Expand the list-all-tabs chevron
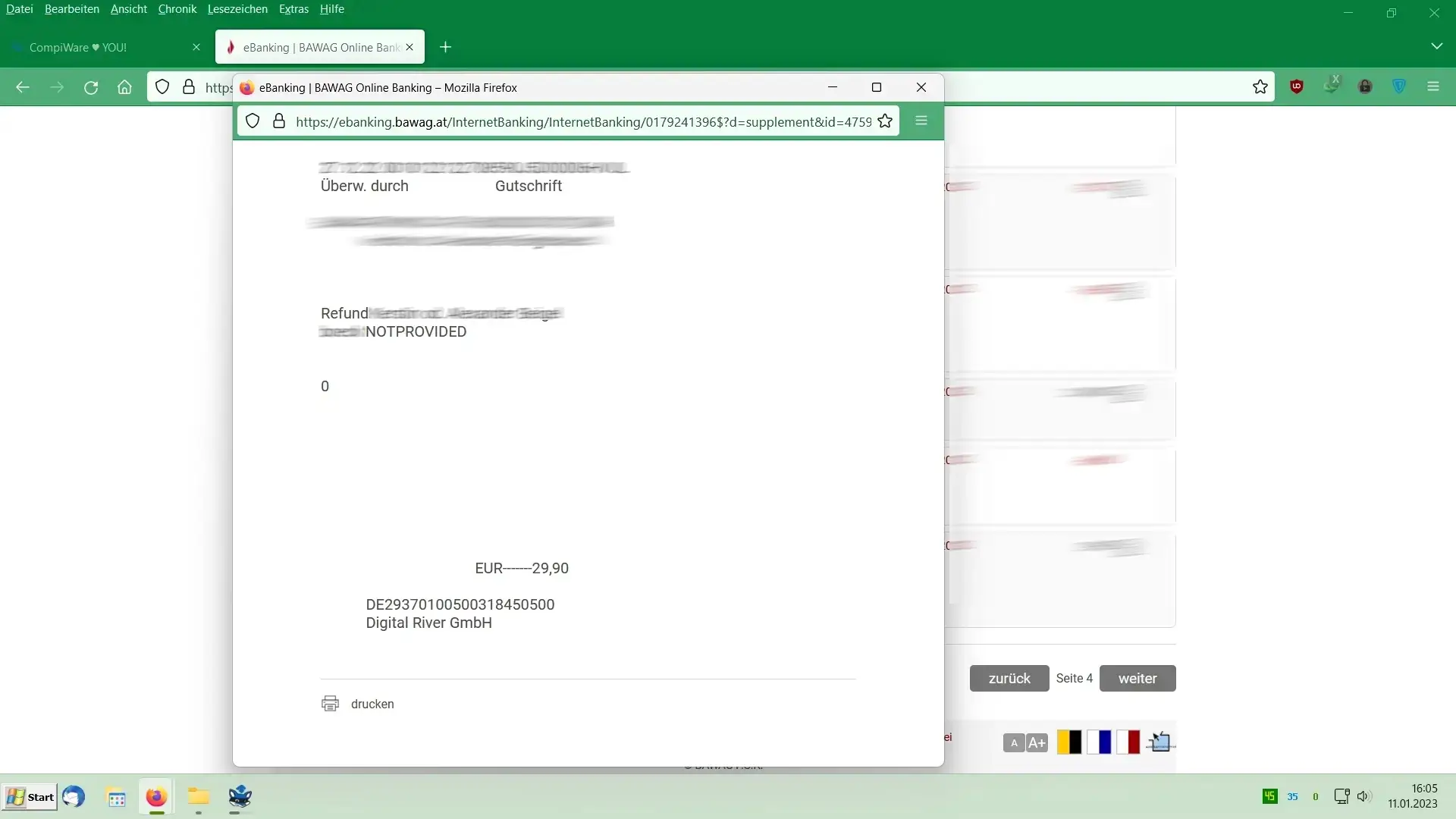The image size is (1456, 819). pyautogui.click(x=1436, y=46)
